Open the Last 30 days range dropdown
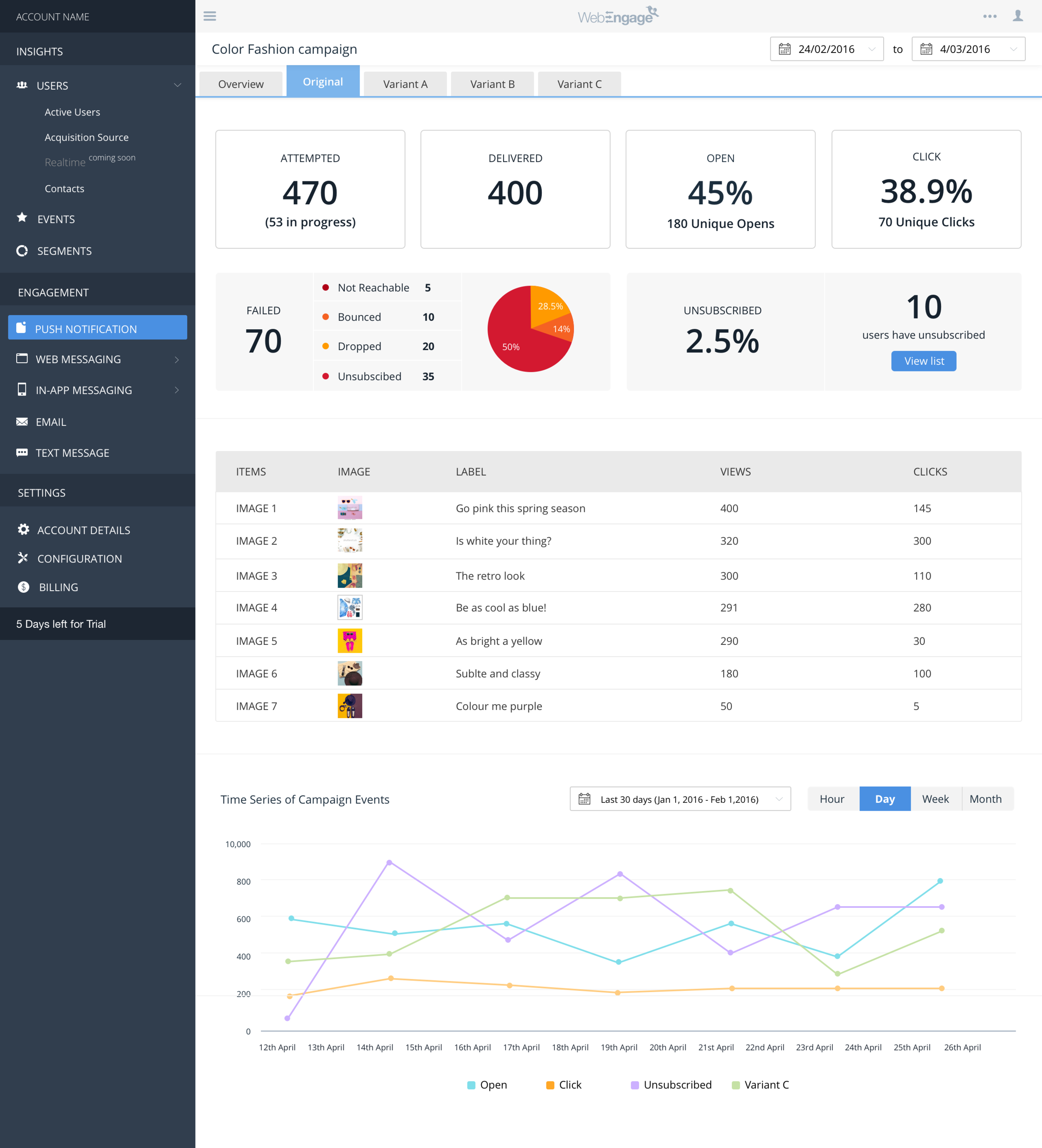 (x=680, y=799)
